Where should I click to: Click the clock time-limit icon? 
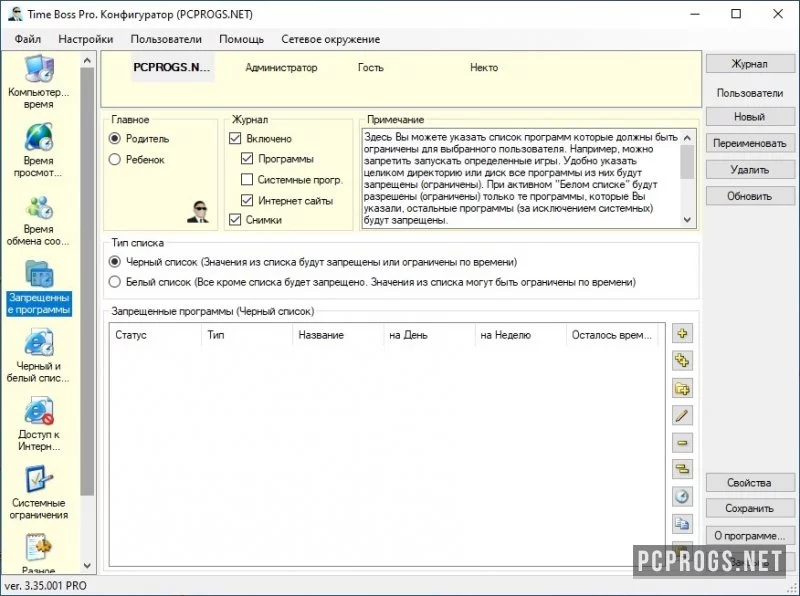pos(682,496)
